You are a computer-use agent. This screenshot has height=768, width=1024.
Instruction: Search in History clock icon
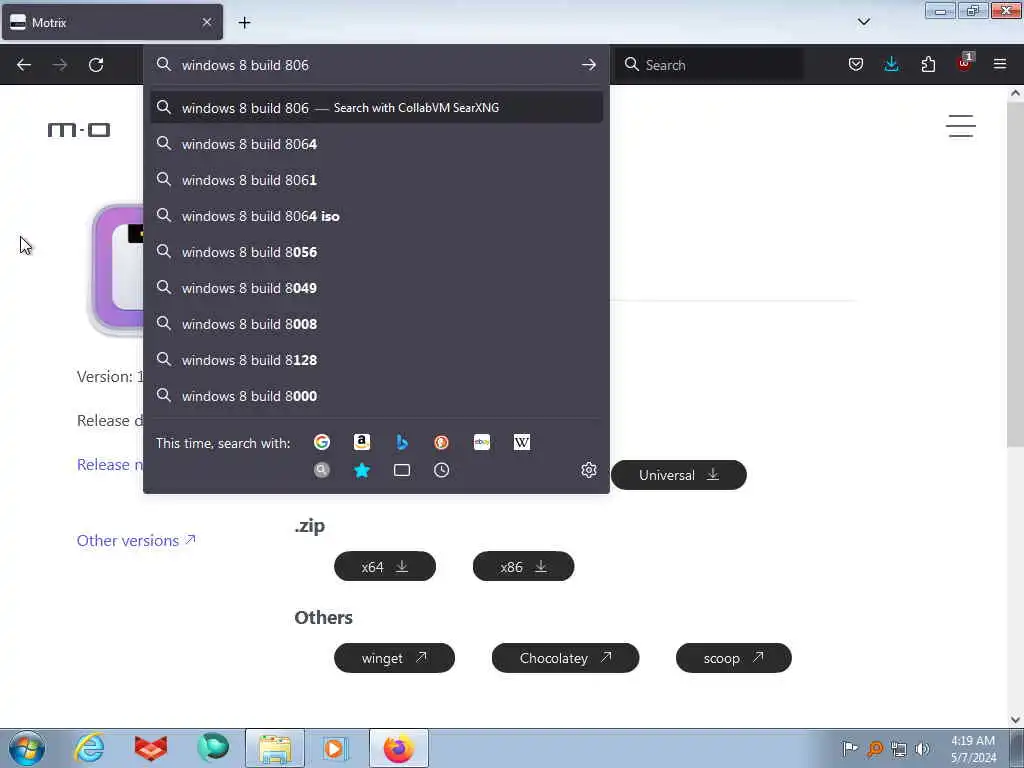[441, 470]
